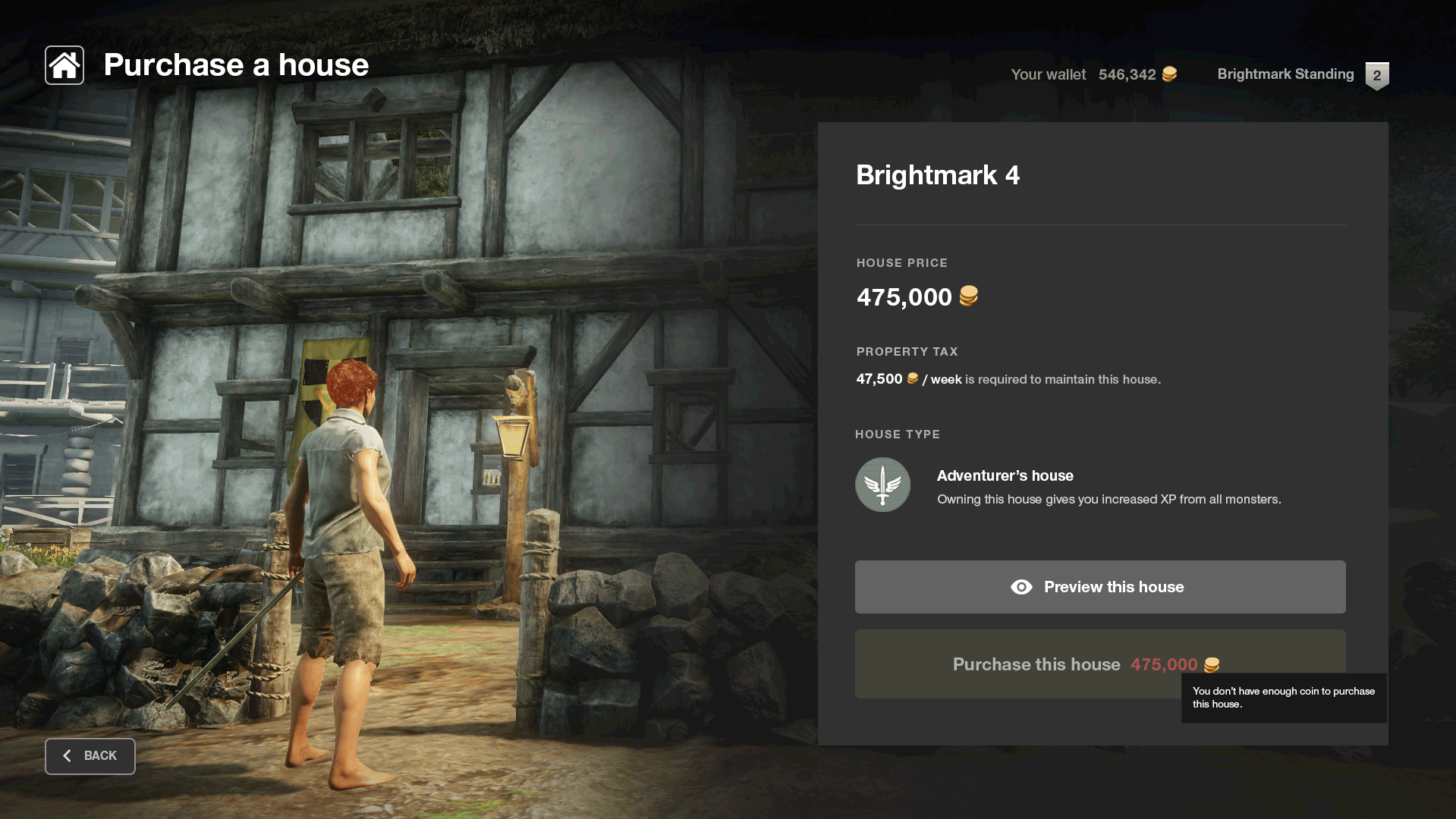Click the house icon beside the page title
The height and width of the screenshot is (819, 1456).
click(x=64, y=65)
